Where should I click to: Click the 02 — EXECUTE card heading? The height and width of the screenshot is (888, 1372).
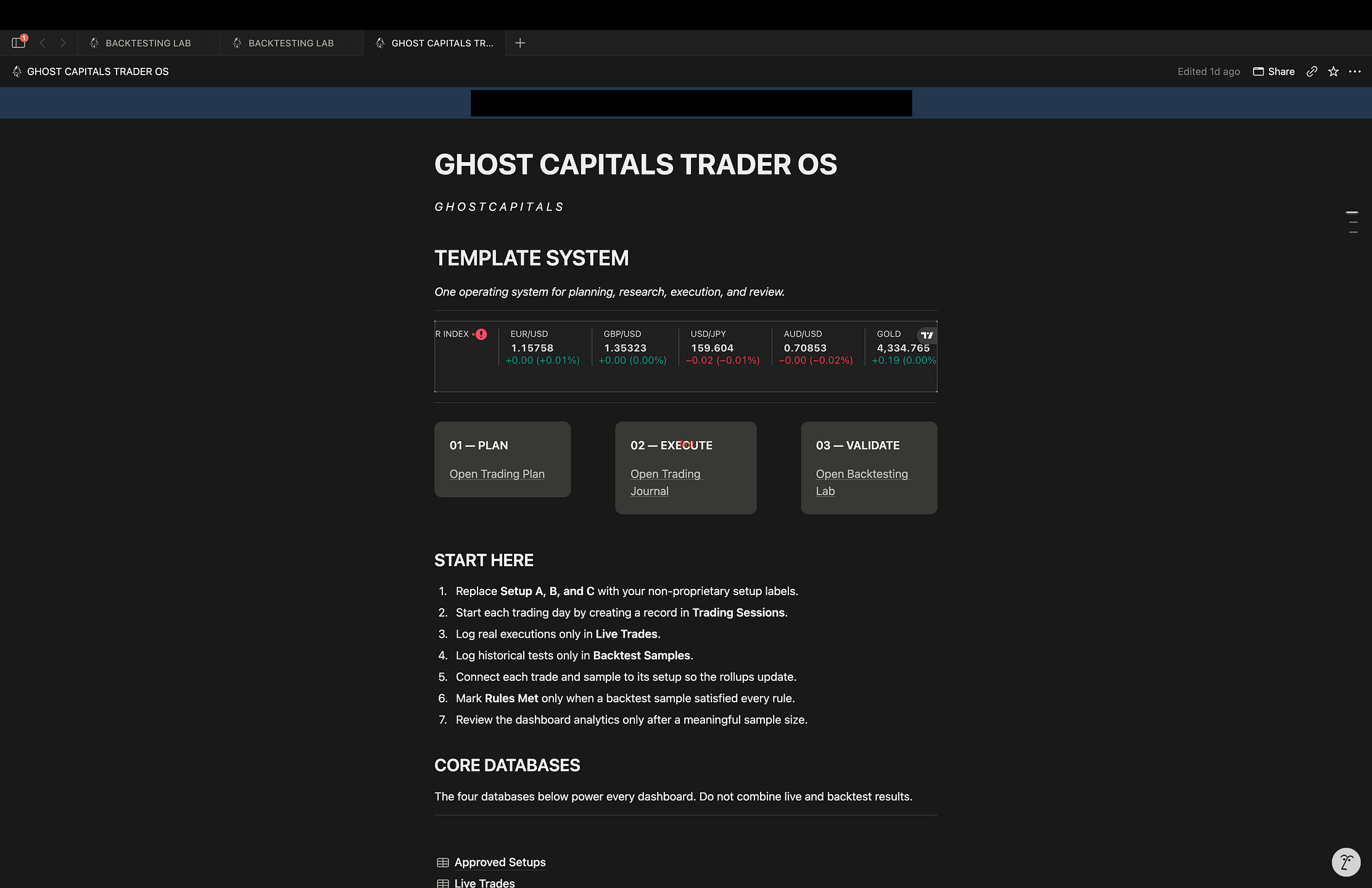(671, 445)
